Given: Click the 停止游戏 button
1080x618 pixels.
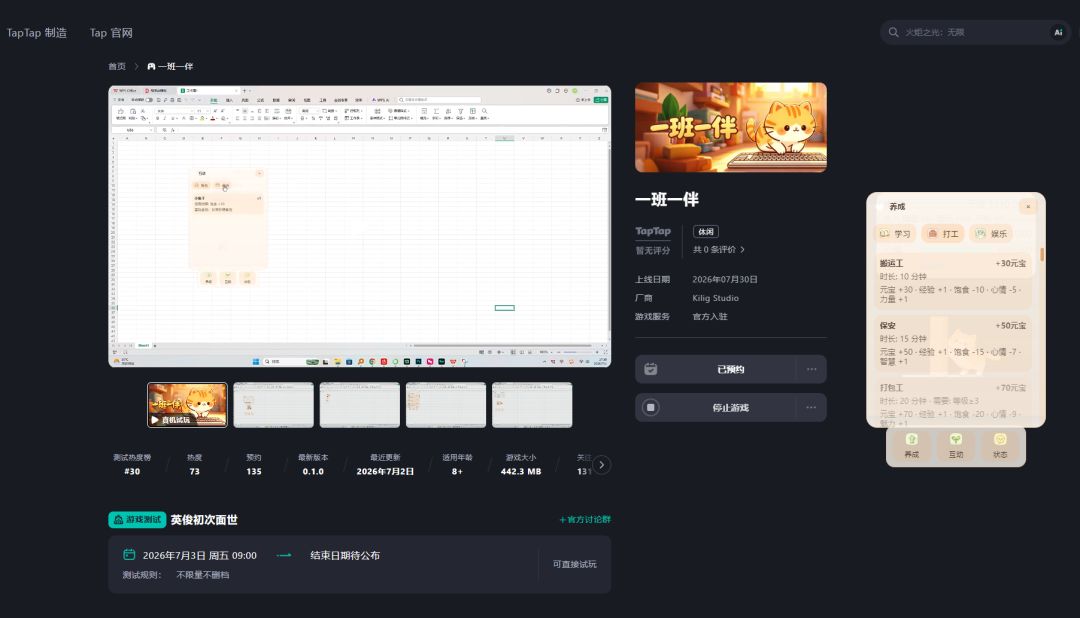Looking at the screenshot, I should 731,408.
